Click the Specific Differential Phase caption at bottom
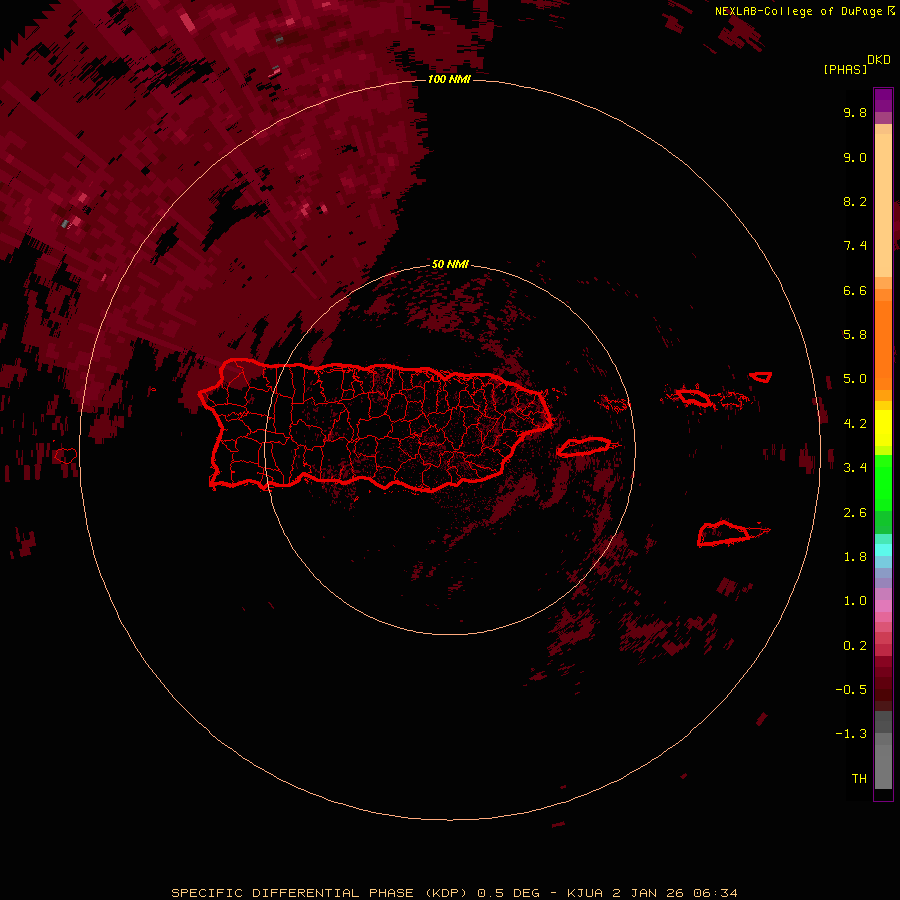Image resolution: width=900 pixels, height=900 pixels. pos(454,893)
